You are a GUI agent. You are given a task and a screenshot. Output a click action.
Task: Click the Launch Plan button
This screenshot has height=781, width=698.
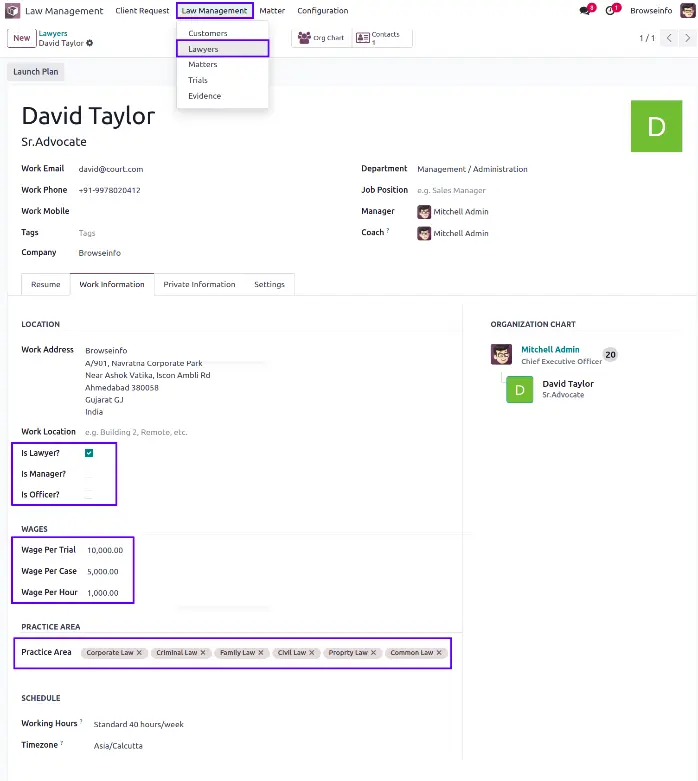[x=36, y=72]
